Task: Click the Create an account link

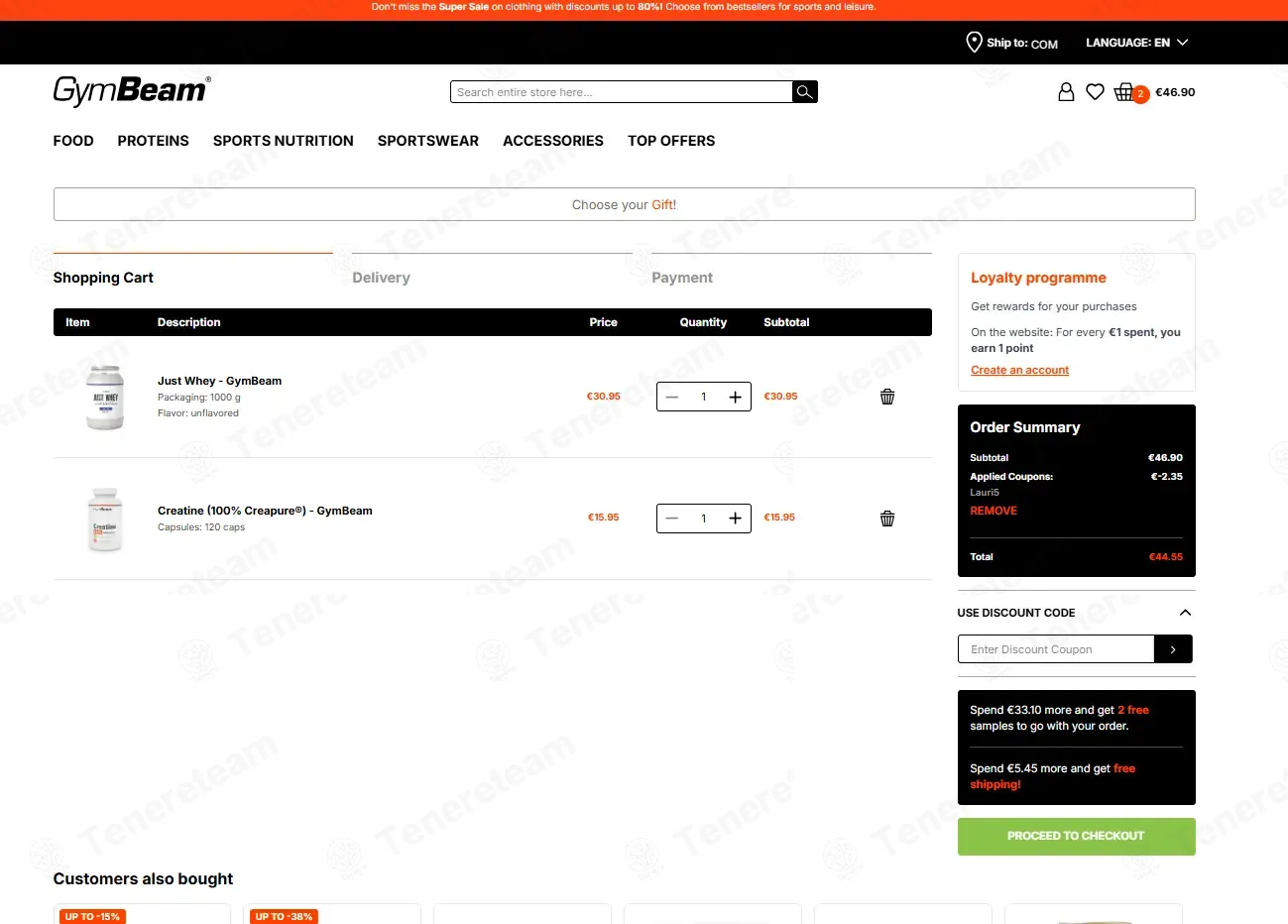Action: click(1019, 370)
